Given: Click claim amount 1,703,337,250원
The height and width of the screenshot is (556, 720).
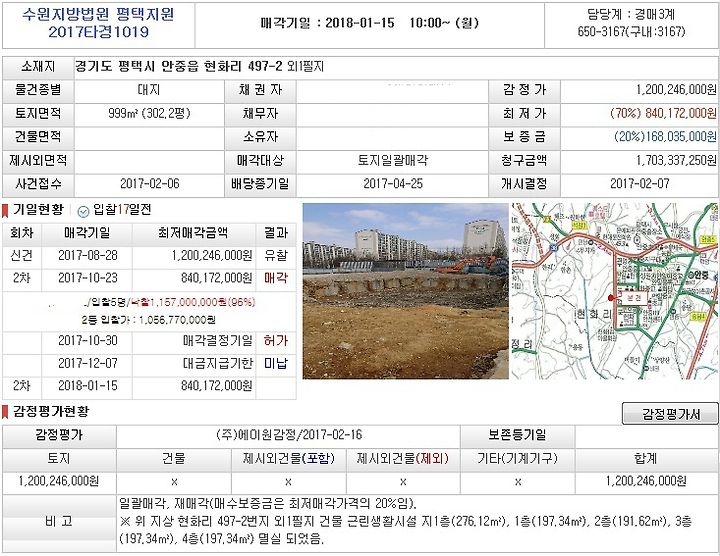Looking at the screenshot, I should click(x=676, y=160).
